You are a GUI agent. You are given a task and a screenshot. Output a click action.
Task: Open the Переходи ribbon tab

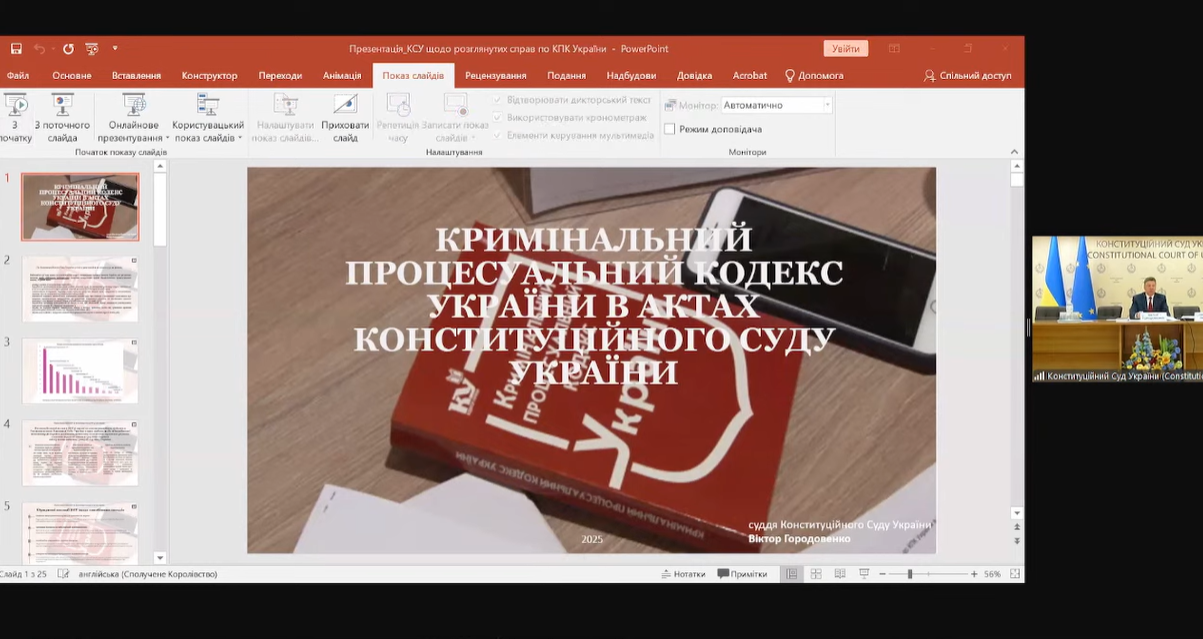pyautogui.click(x=280, y=76)
